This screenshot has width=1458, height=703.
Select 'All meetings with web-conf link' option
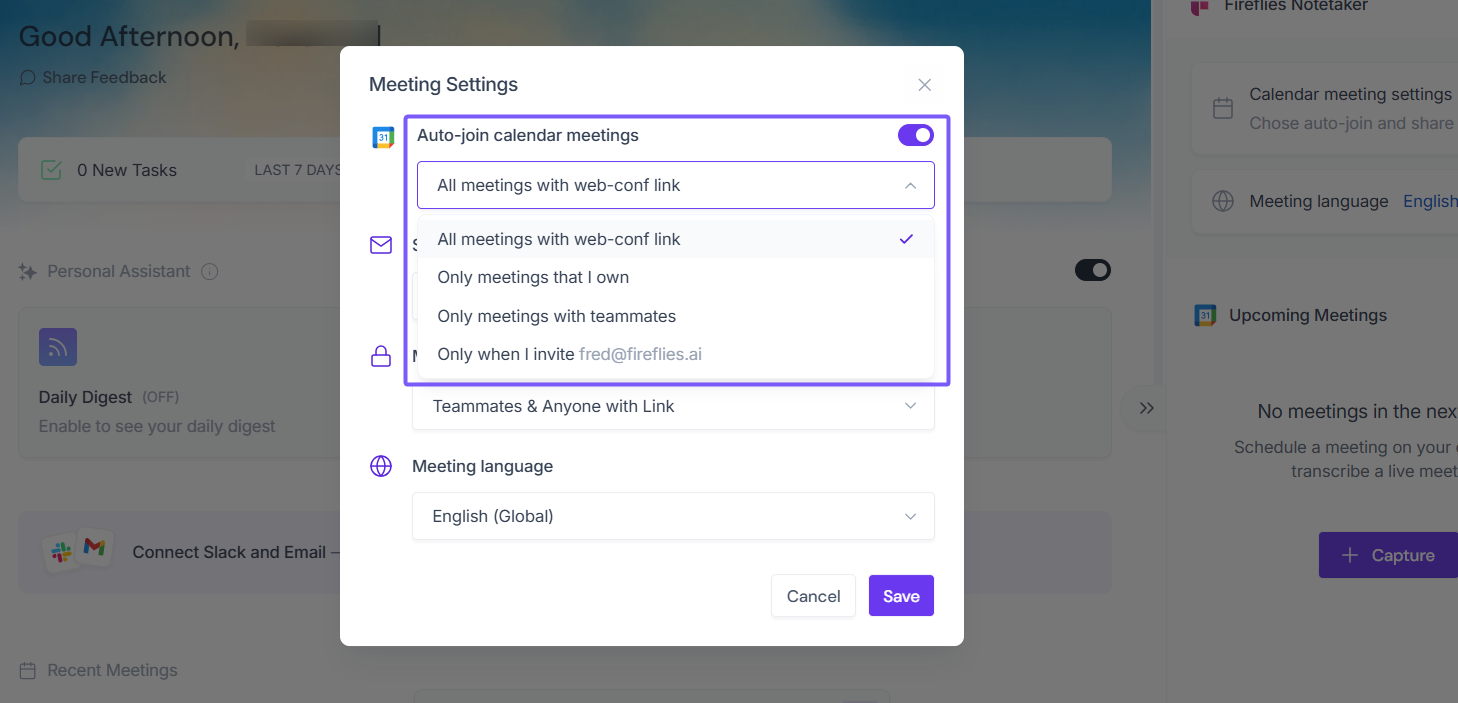point(676,239)
